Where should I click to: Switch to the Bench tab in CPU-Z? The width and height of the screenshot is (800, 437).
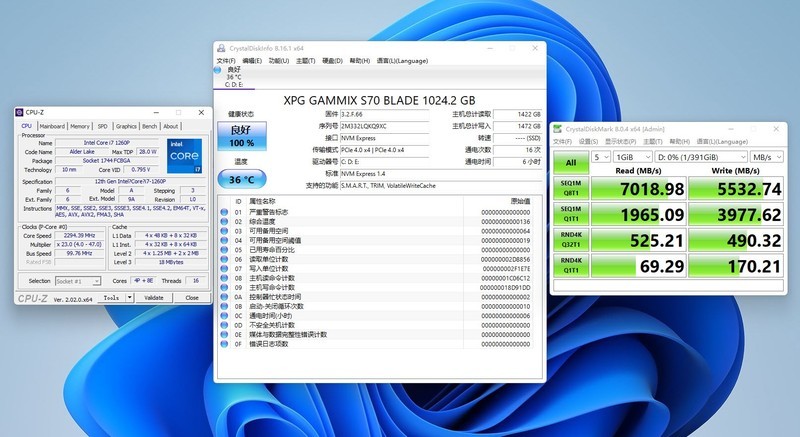(149, 126)
